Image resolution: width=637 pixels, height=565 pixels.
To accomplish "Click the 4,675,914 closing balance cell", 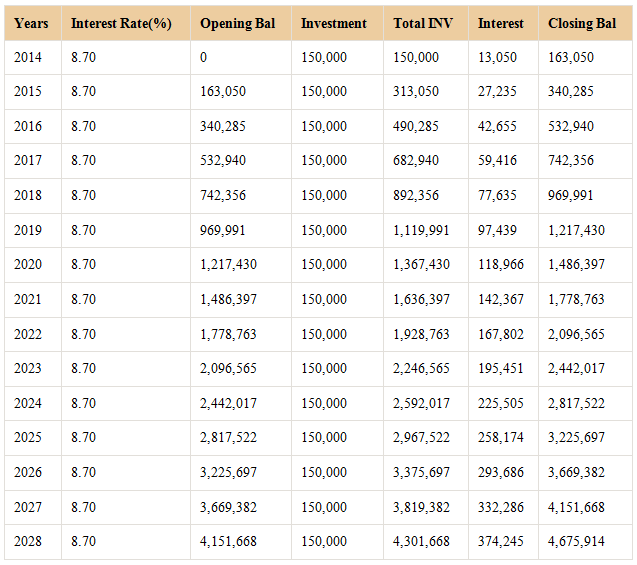I will 576,542.
